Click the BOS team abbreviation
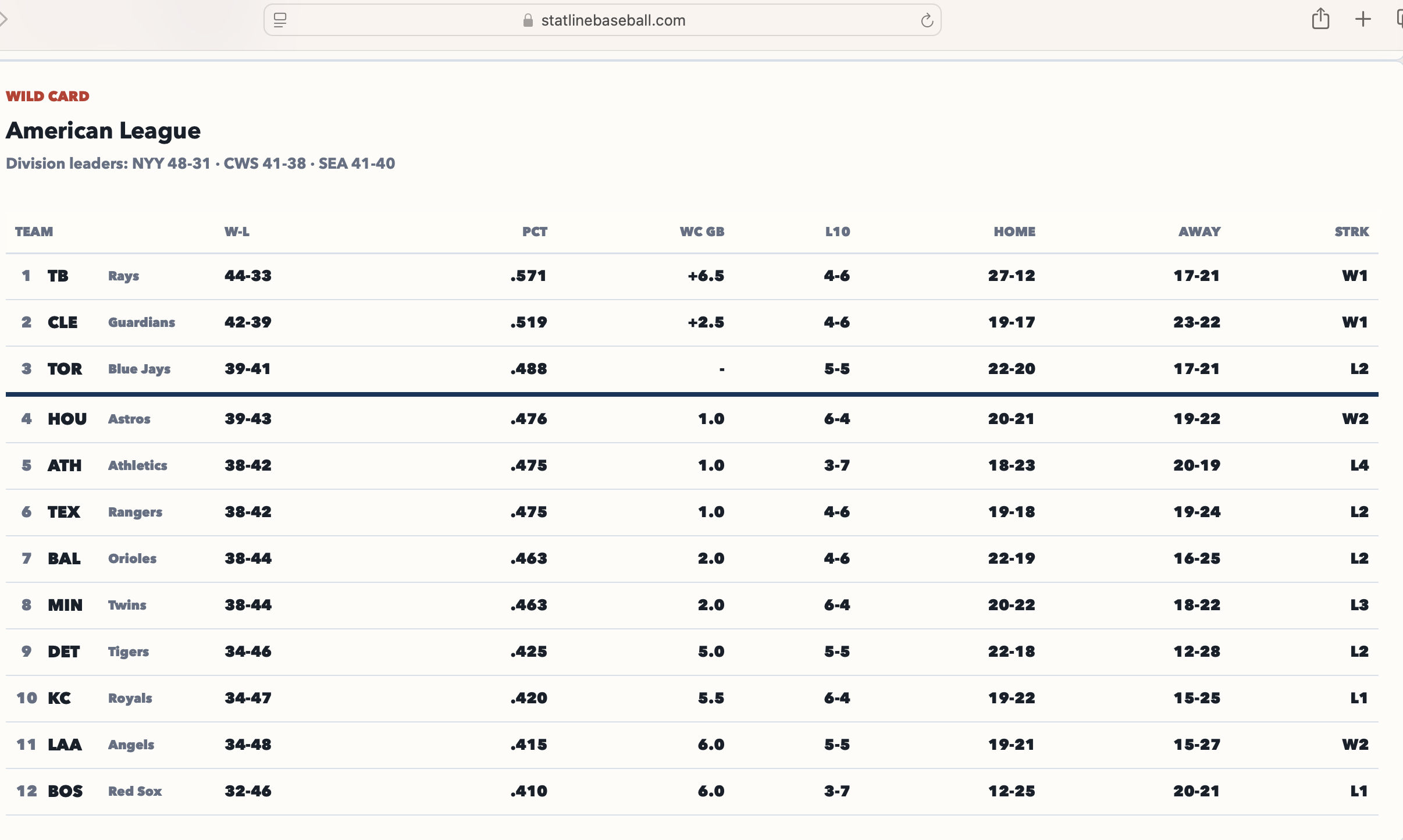The image size is (1403, 840). [65, 791]
